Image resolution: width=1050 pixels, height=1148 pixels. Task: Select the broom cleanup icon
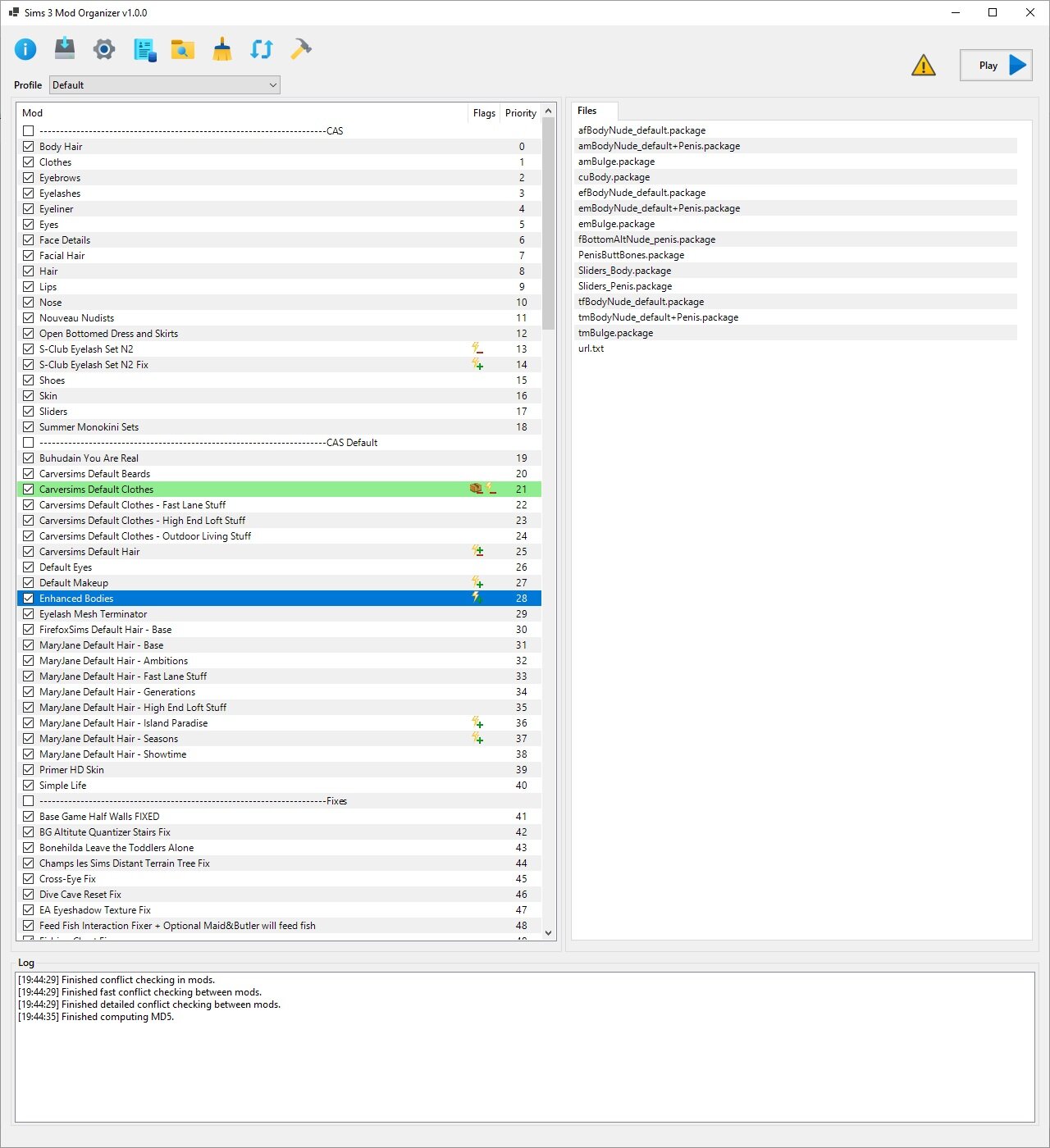[221, 49]
